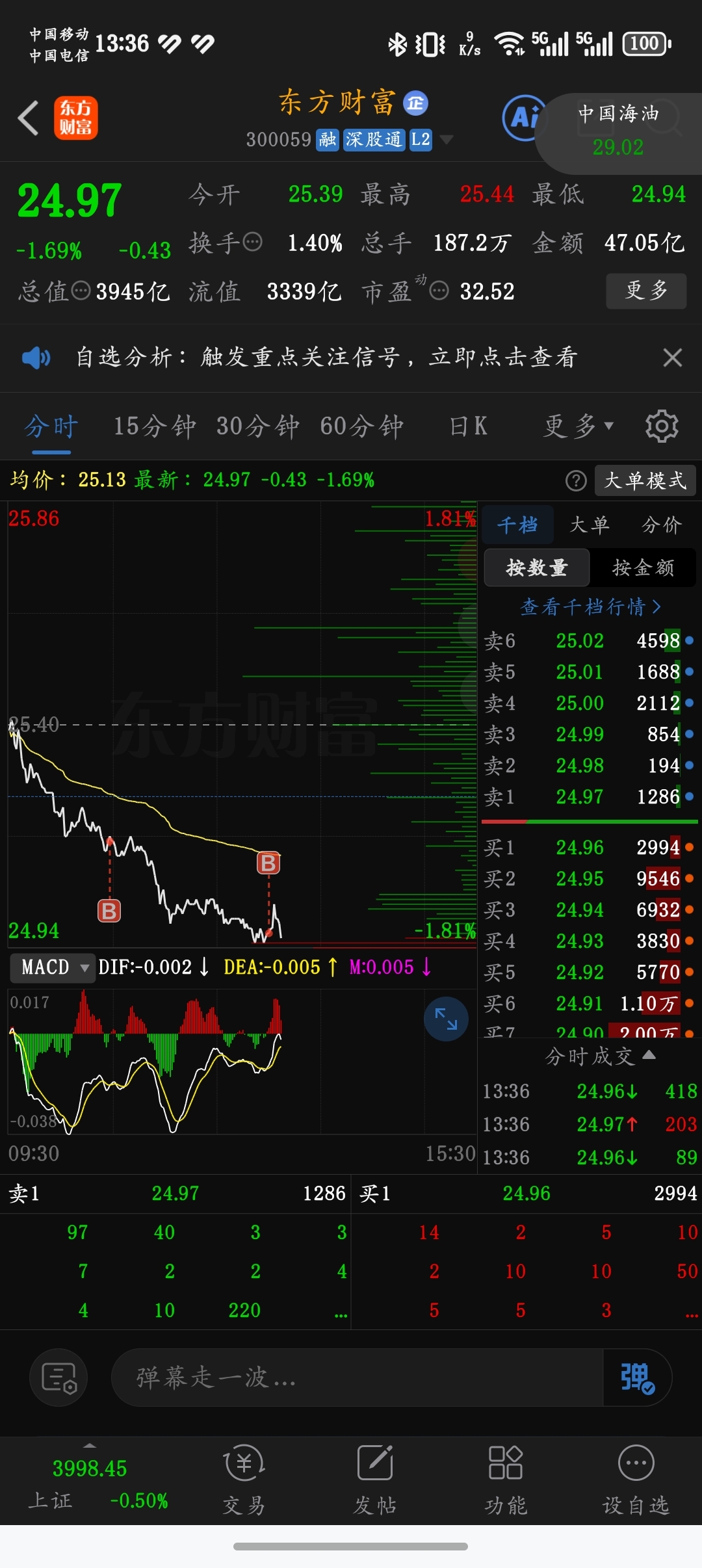Select the 分价 tab
The image size is (702, 1568).
(x=662, y=525)
